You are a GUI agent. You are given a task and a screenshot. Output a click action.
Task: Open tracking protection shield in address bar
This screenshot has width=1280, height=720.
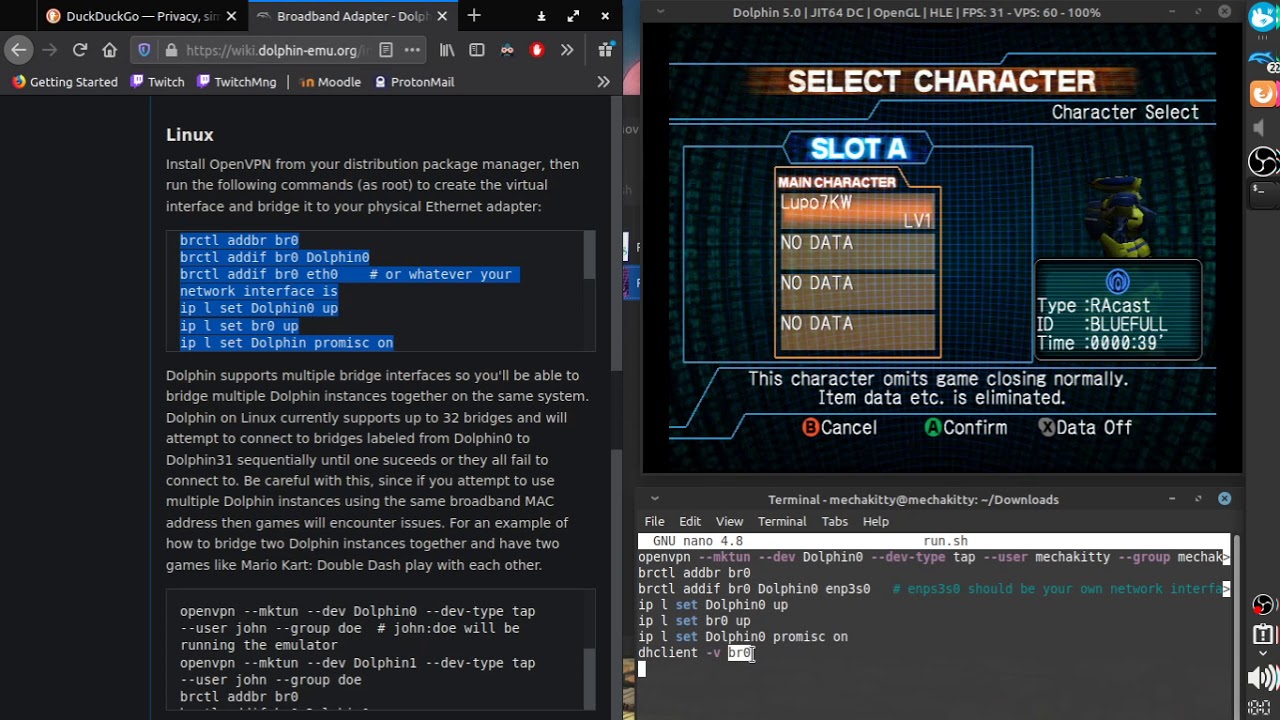144,50
